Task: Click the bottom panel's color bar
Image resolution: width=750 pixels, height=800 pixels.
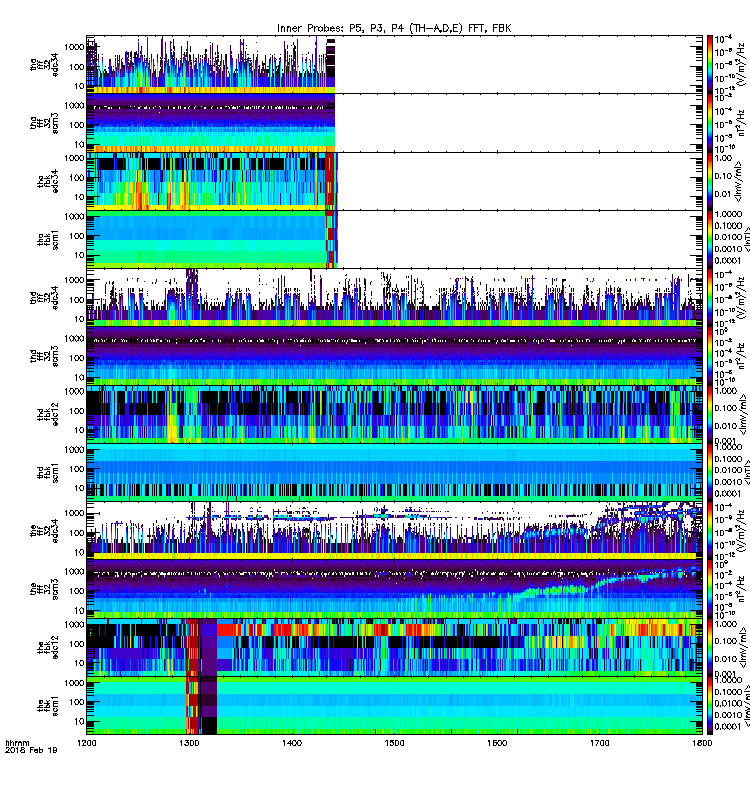Action: coord(710,706)
